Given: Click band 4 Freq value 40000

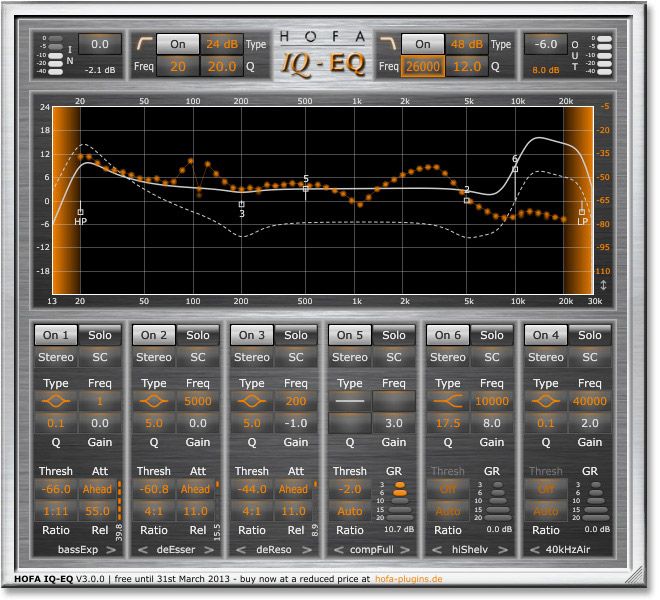Looking at the screenshot, I should coord(590,401).
